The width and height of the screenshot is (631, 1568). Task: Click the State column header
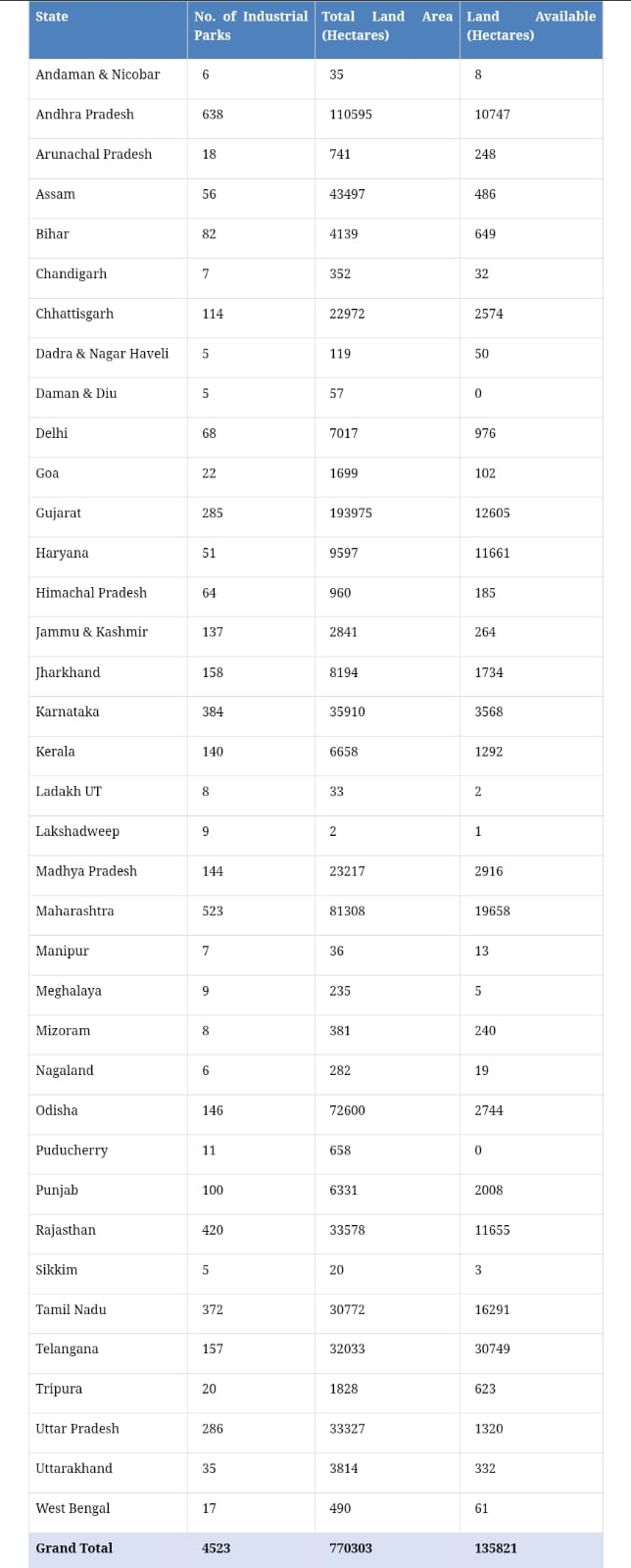[x=52, y=17]
